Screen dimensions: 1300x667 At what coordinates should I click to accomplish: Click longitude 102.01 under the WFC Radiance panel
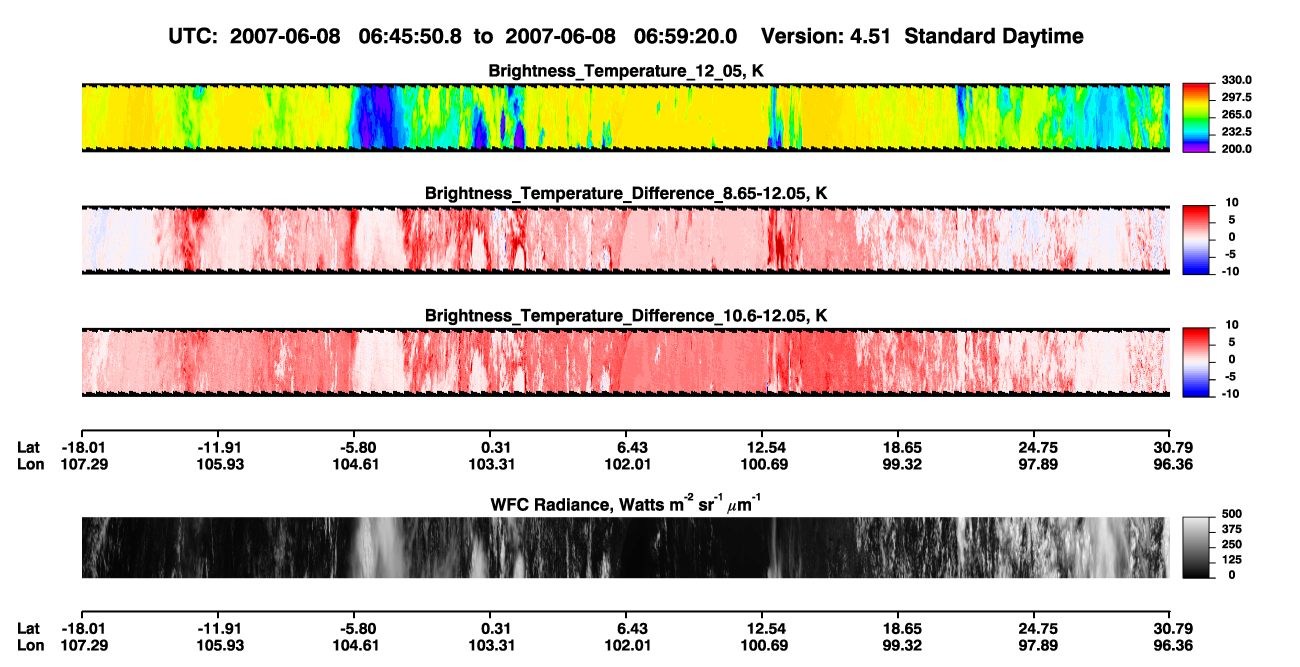coord(626,646)
